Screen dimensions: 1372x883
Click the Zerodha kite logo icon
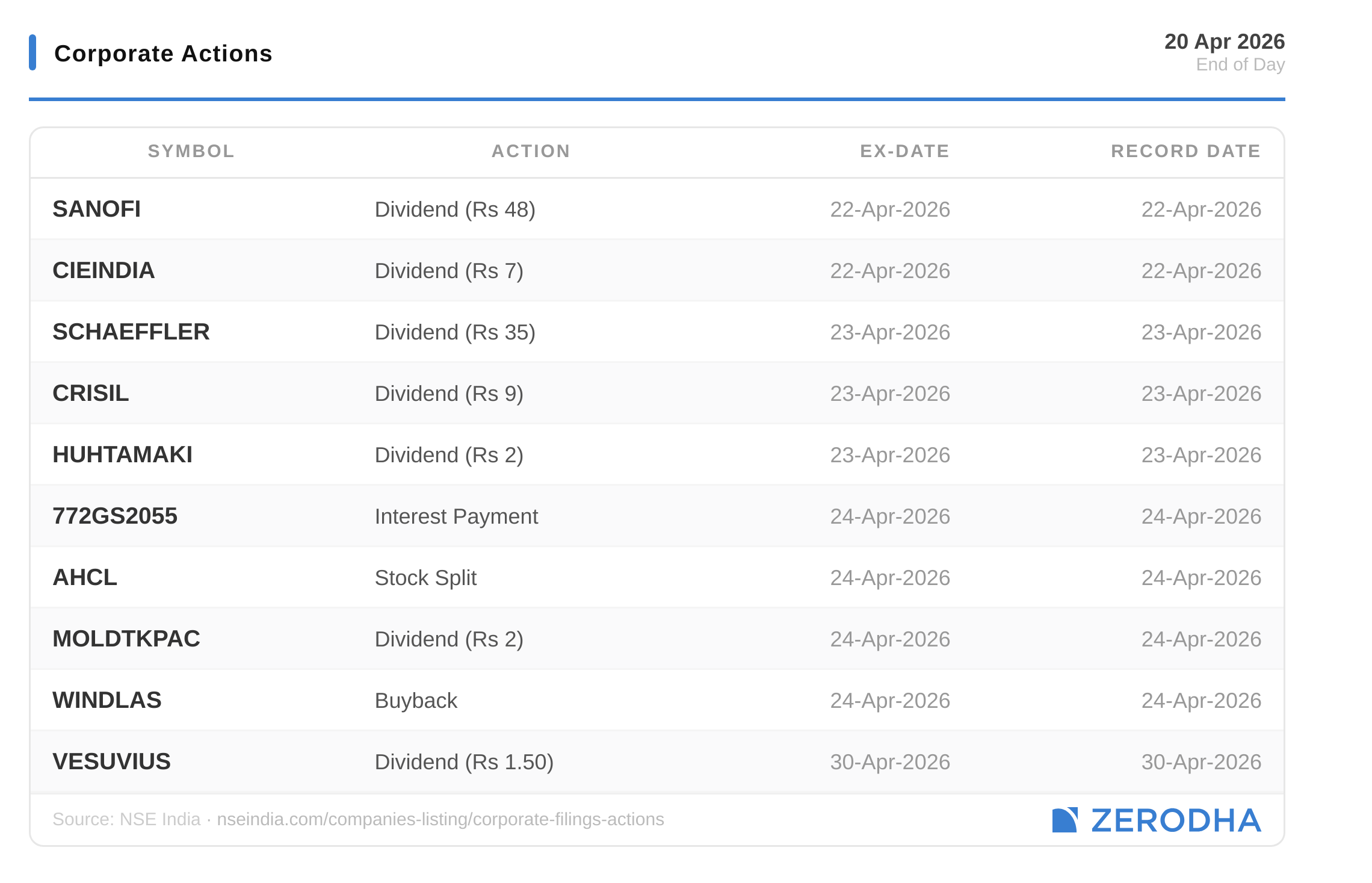tap(1064, 820)
